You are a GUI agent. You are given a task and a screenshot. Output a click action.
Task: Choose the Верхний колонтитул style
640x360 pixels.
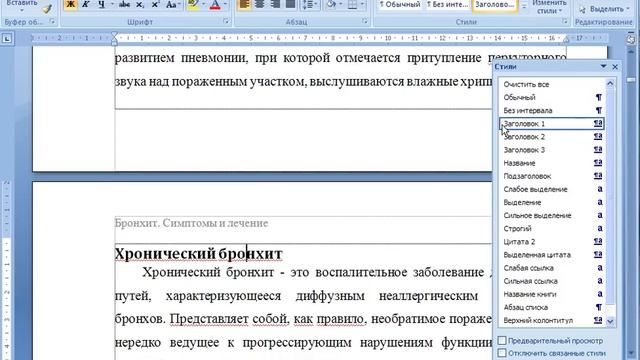point(551,320)
